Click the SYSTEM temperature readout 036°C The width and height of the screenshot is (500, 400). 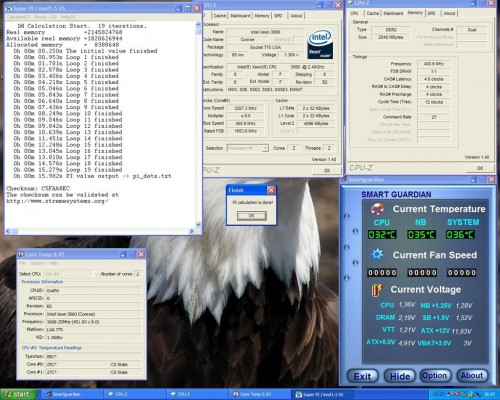[x=460, y=235]
